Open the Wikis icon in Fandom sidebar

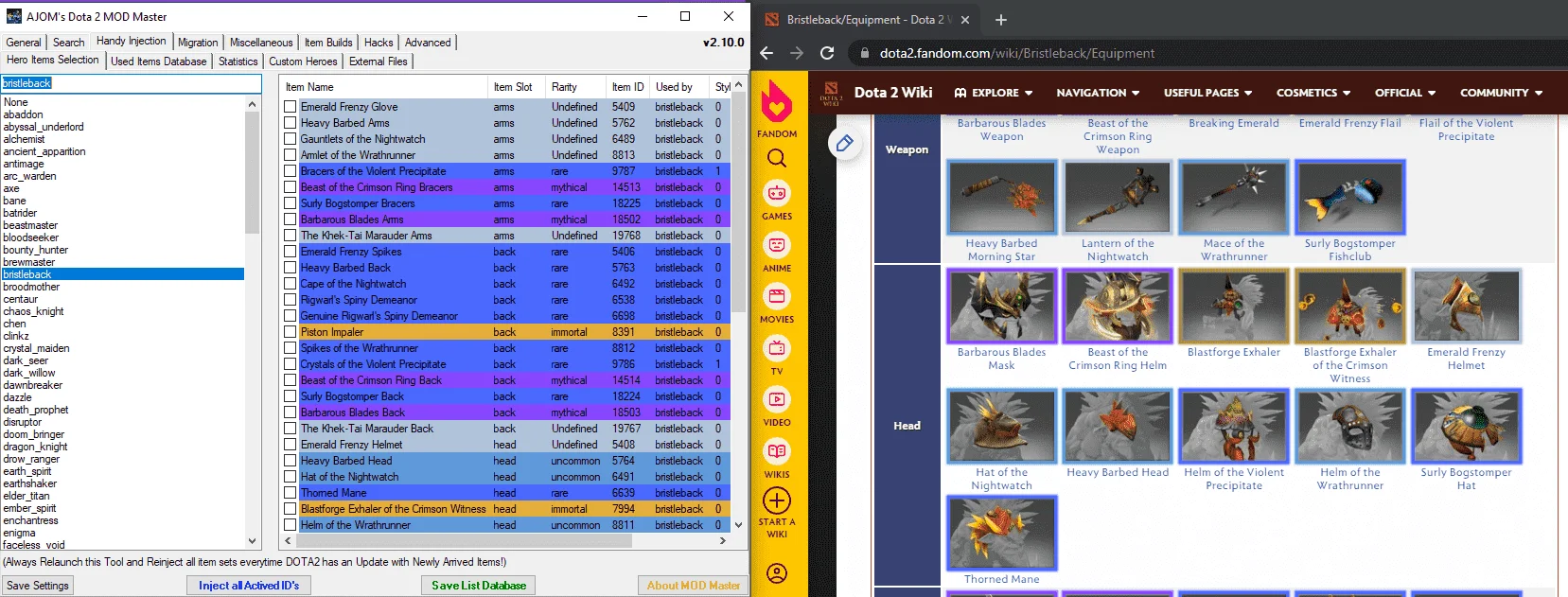pos(777,451)
